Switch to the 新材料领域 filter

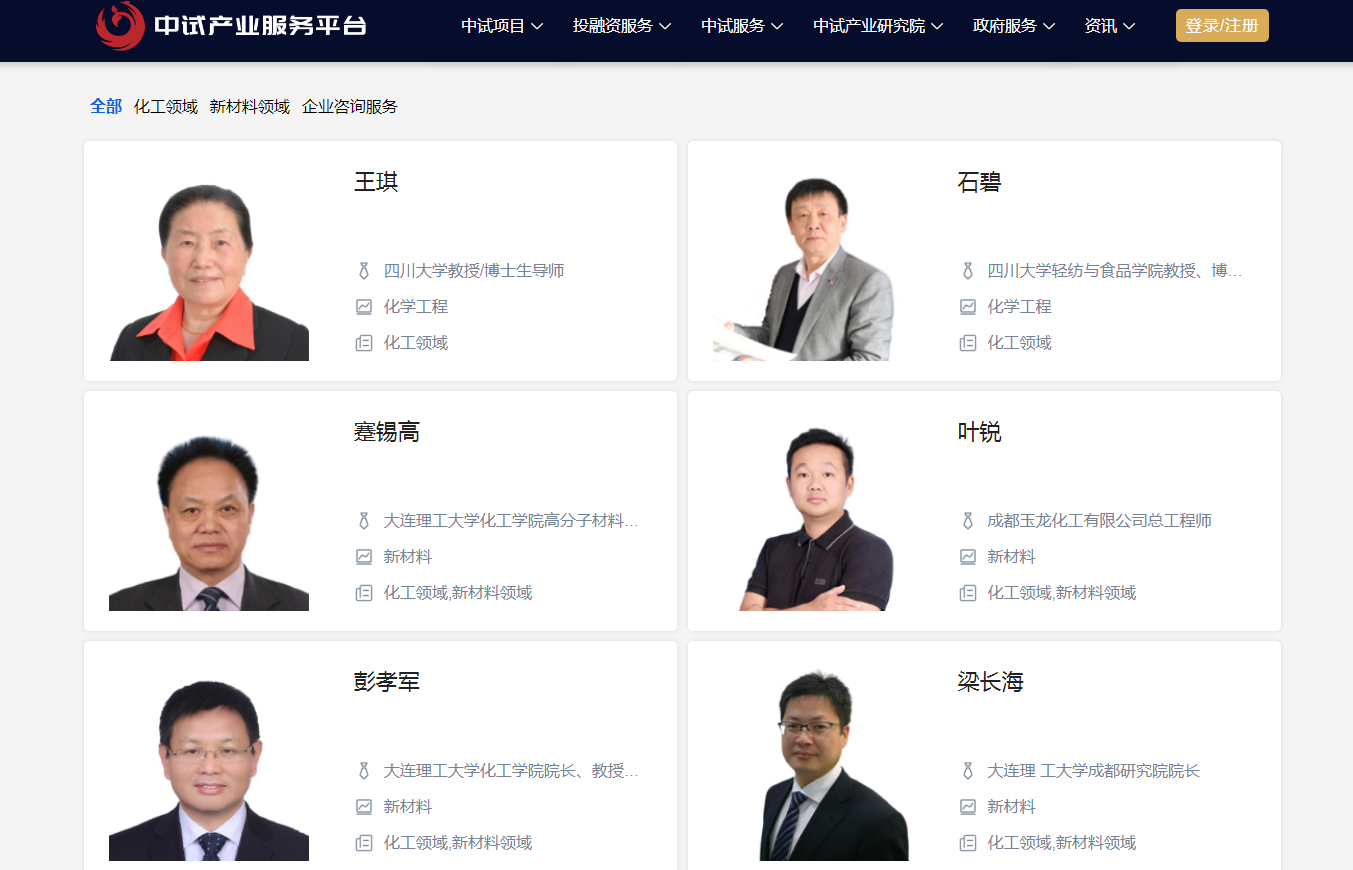[250, 107]
